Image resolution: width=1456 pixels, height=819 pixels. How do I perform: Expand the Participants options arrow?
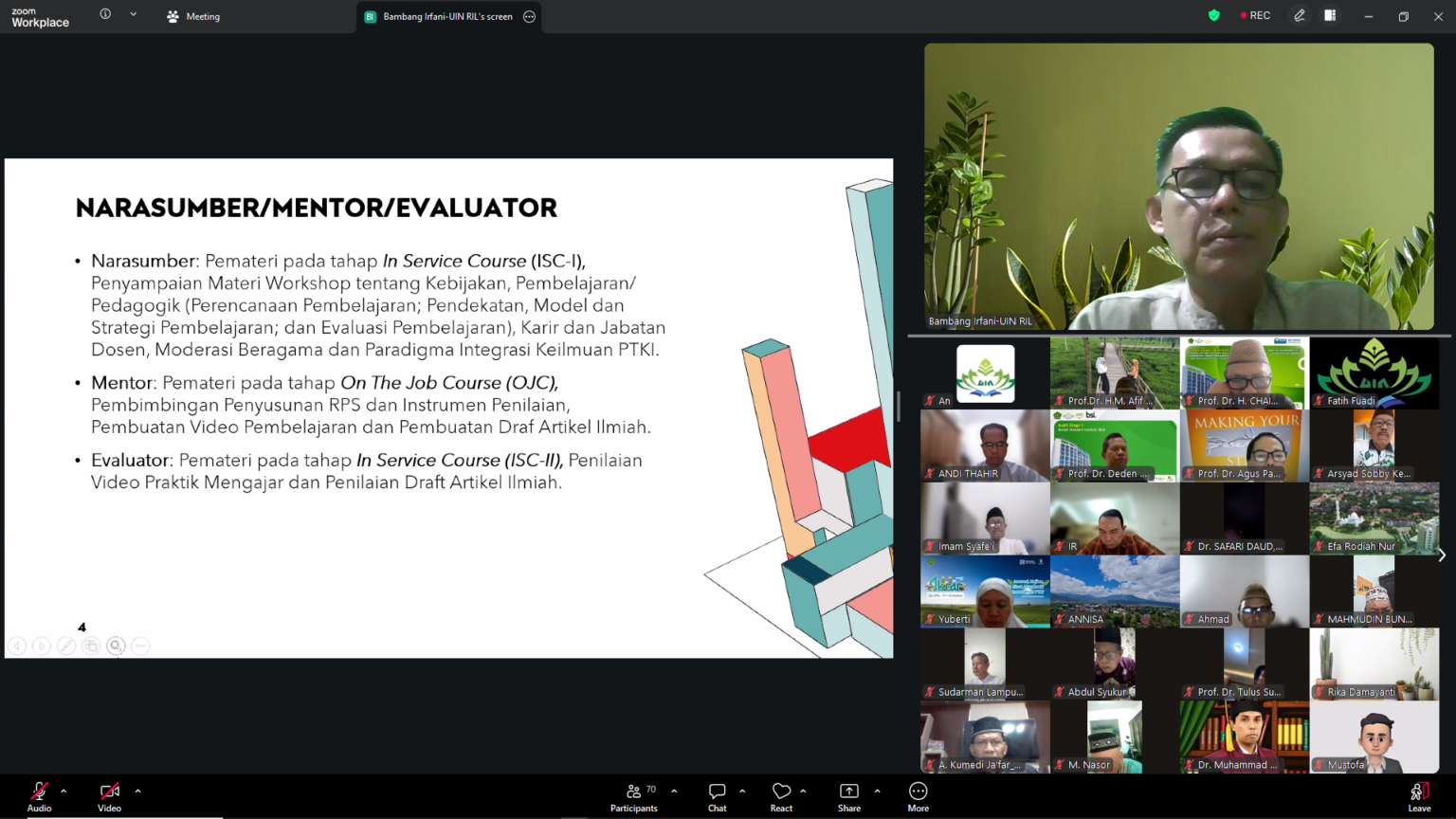coord(674,791)
